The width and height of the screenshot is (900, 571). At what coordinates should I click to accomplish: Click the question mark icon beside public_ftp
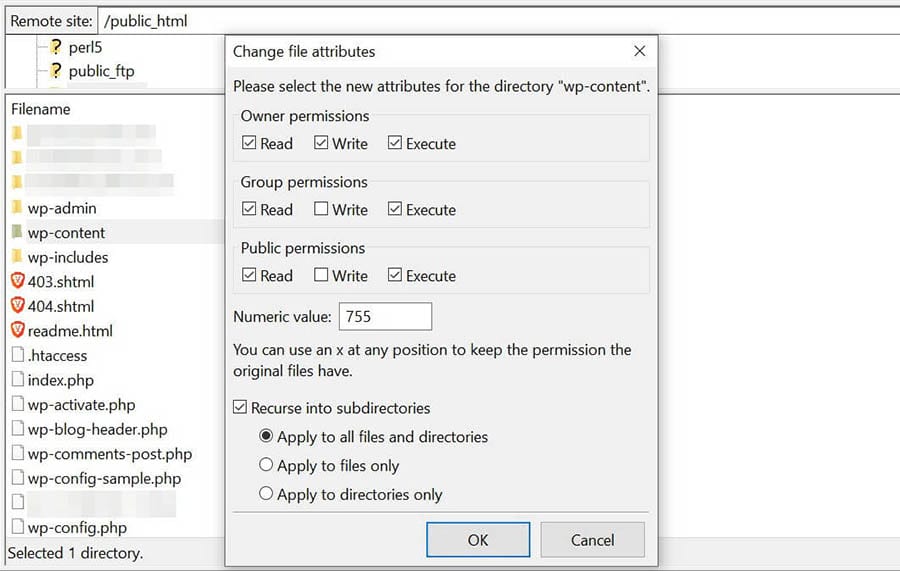[56, 71]
